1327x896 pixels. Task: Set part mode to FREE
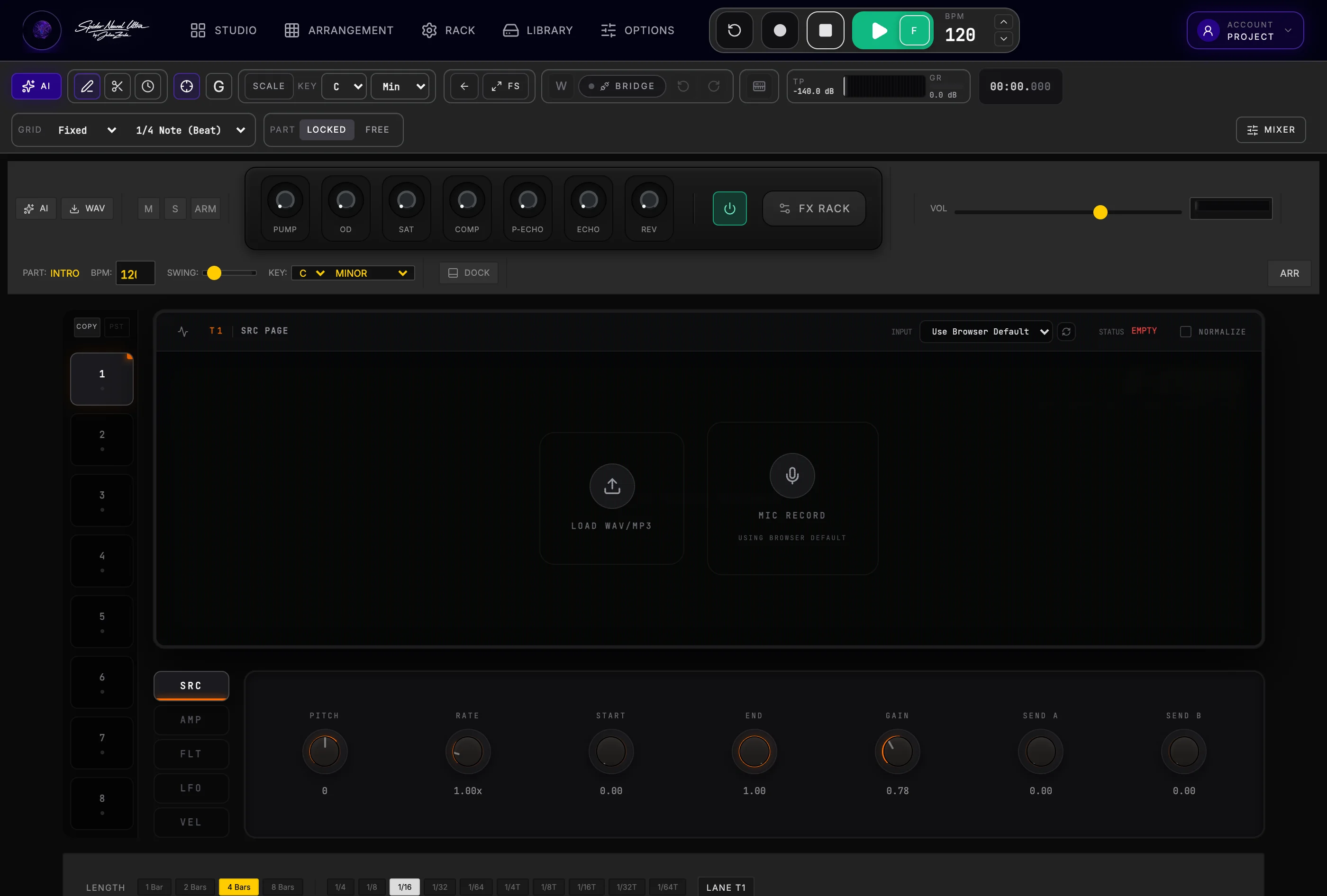click(377, 129)
